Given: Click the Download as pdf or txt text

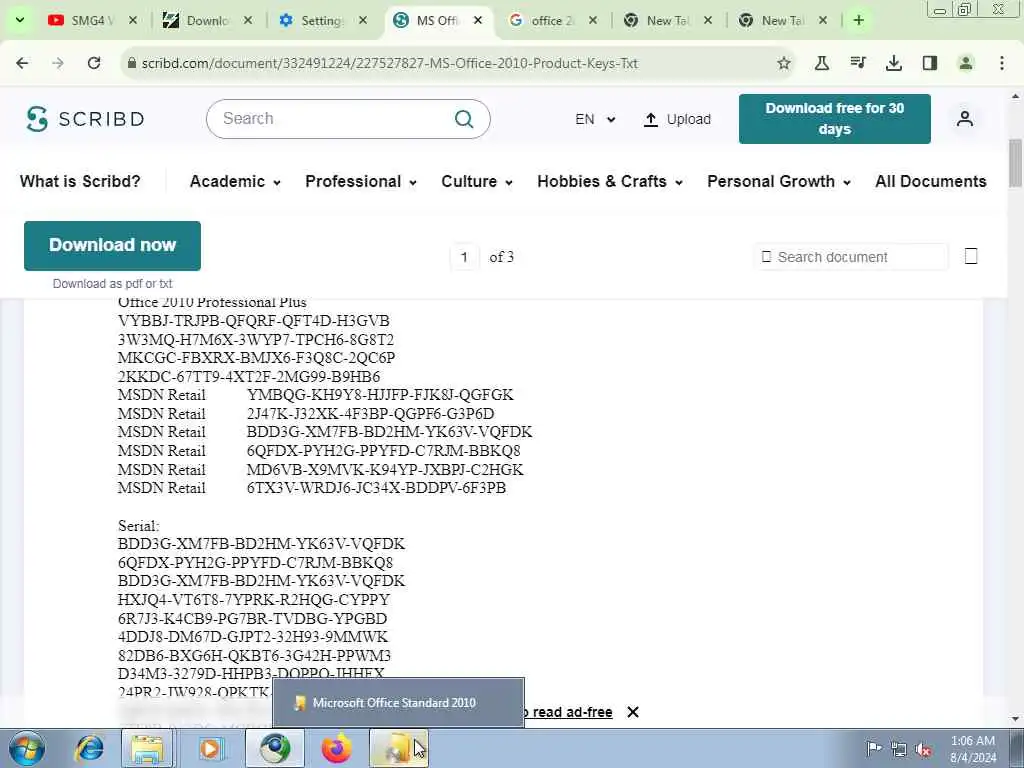Looking at the screenshot, I should pos(112,283).
